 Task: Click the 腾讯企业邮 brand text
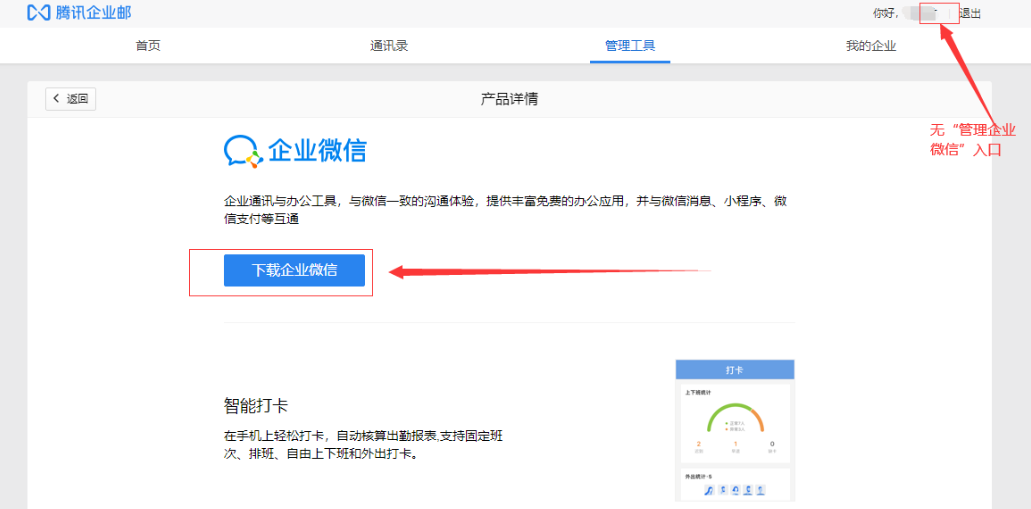point(94,13)
